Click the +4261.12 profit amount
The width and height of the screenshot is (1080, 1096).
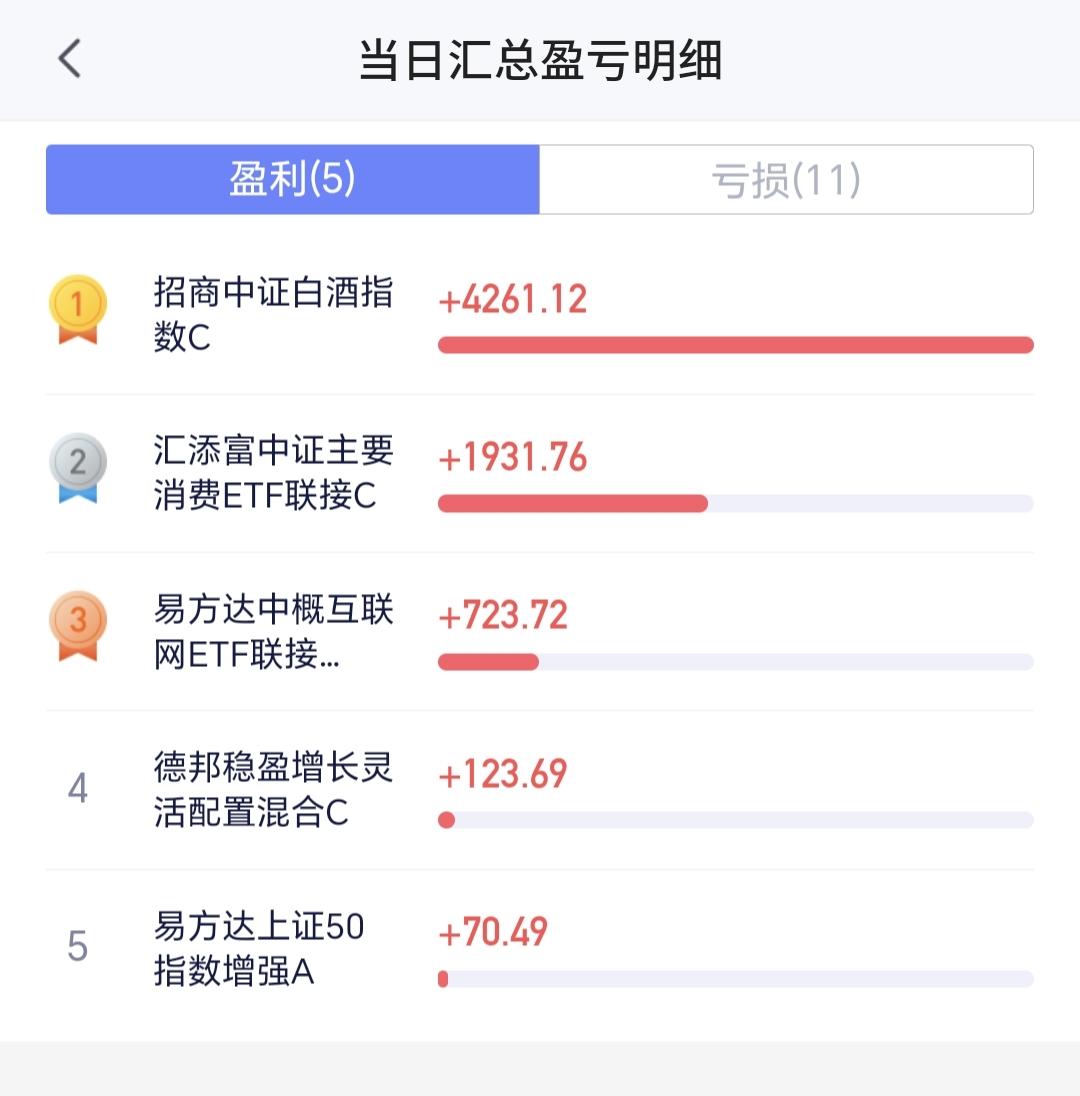[512, 299]
